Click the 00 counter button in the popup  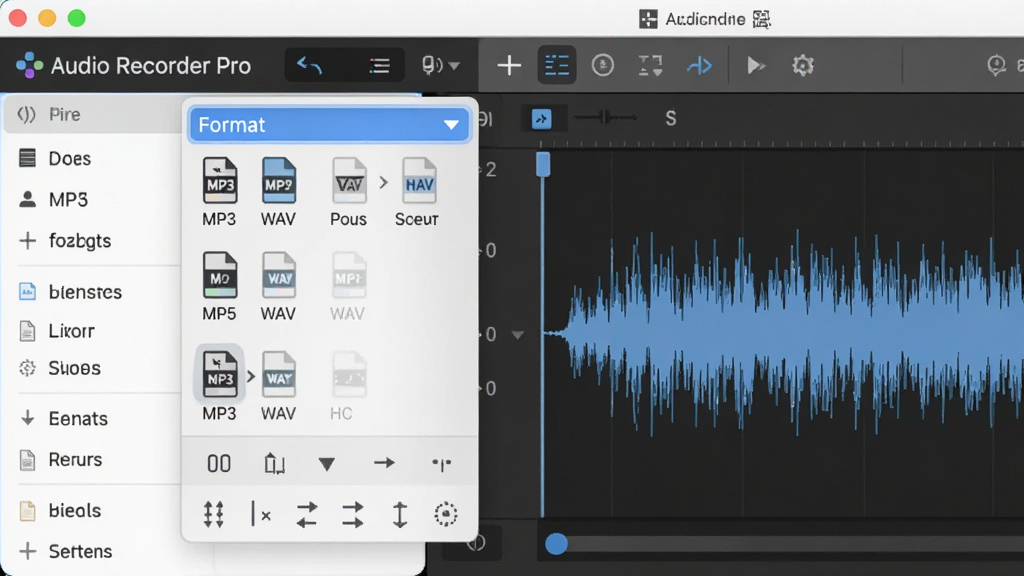point(219,464)
